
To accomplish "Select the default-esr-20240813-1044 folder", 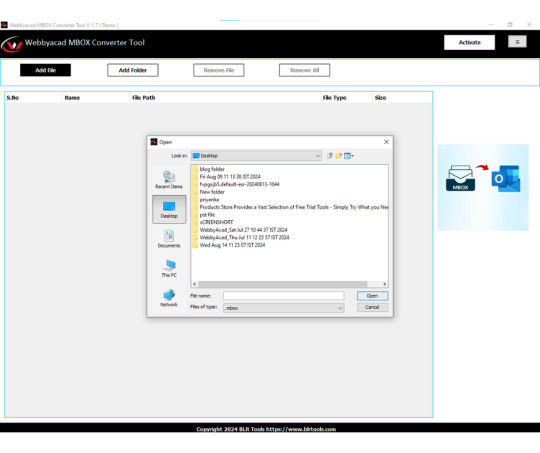I will [236, 184].
